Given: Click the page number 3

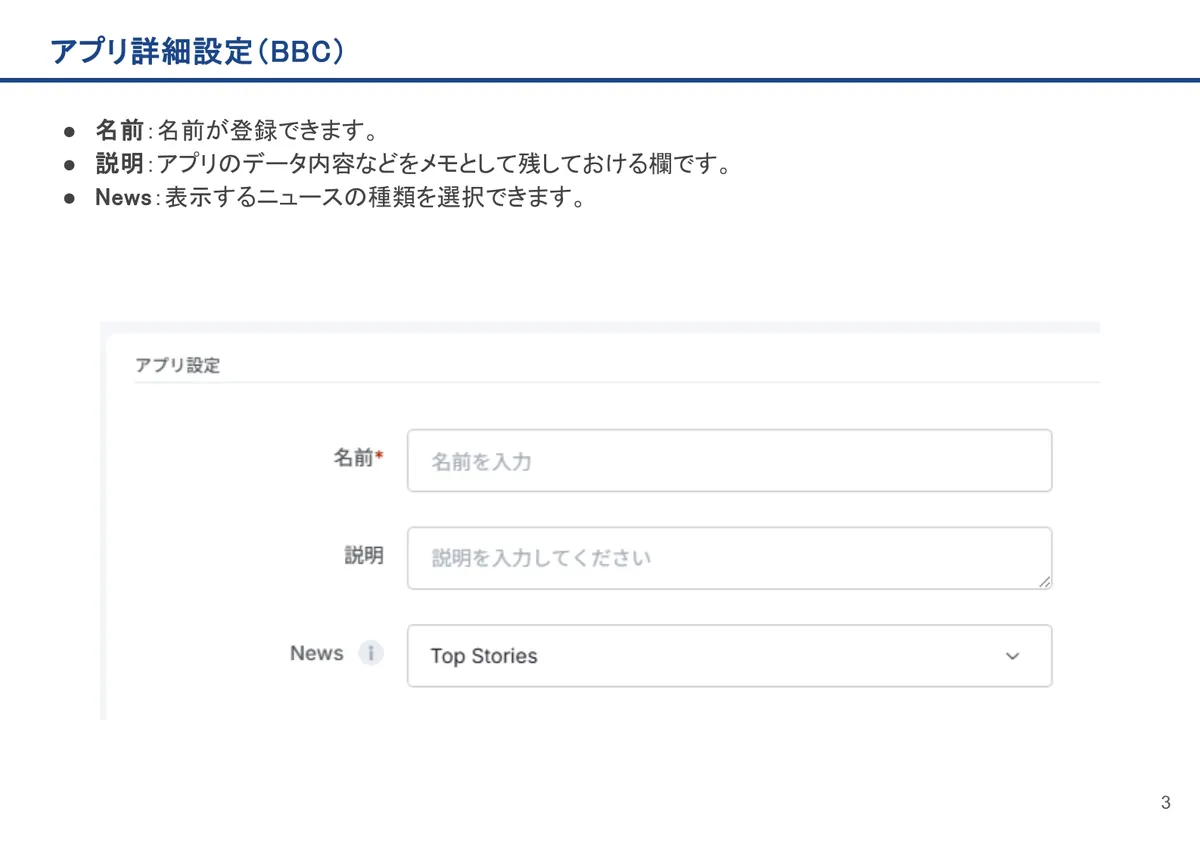Looking at the screenshot, I should click(x=1166, y=803).
